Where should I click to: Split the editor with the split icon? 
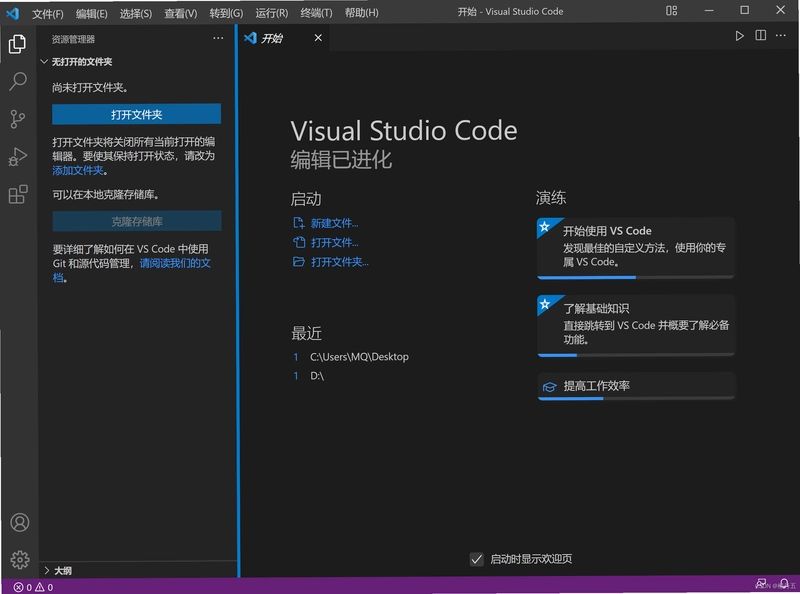point(761,35)
